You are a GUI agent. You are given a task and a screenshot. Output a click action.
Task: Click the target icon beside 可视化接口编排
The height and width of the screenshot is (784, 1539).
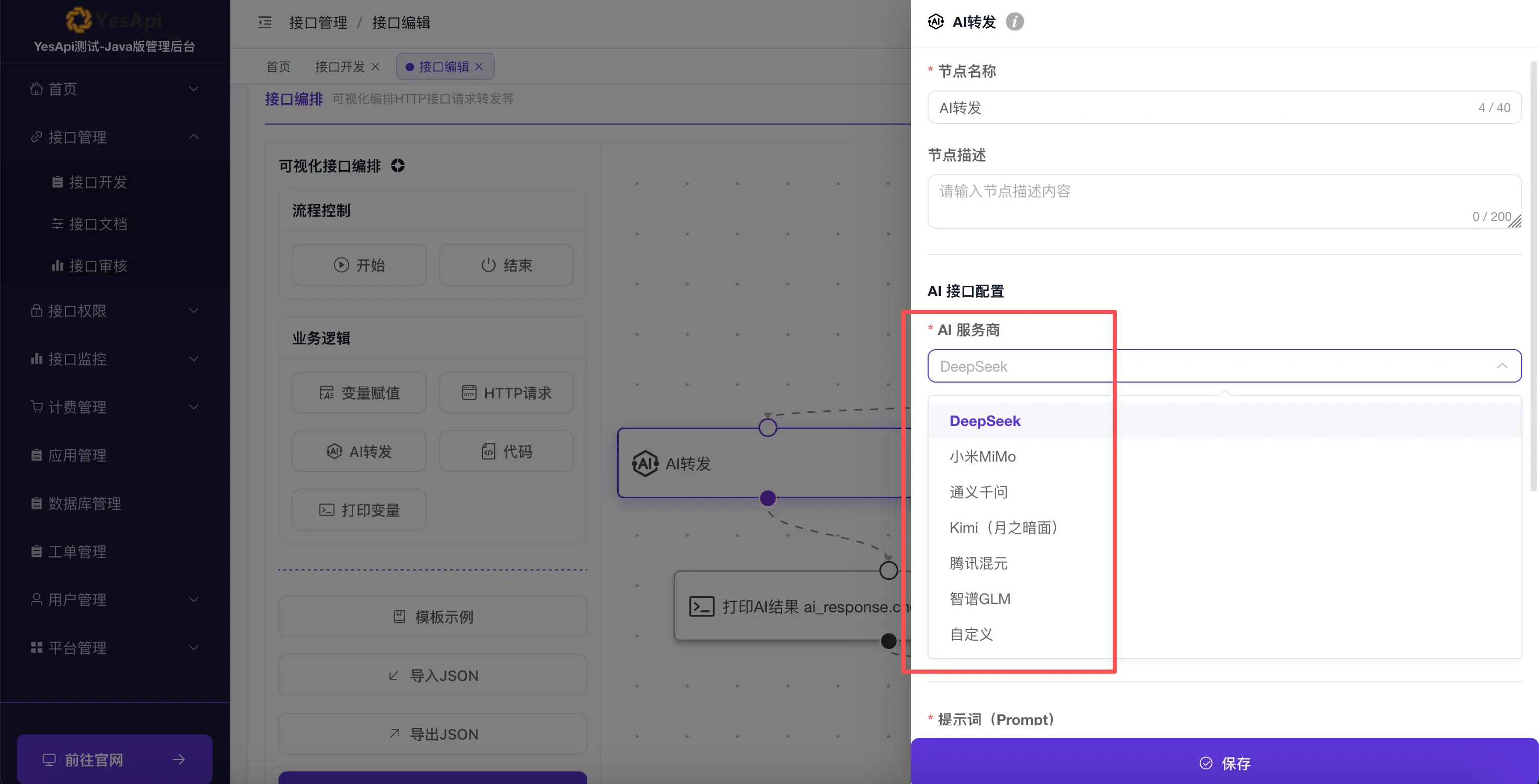[398, 165]
